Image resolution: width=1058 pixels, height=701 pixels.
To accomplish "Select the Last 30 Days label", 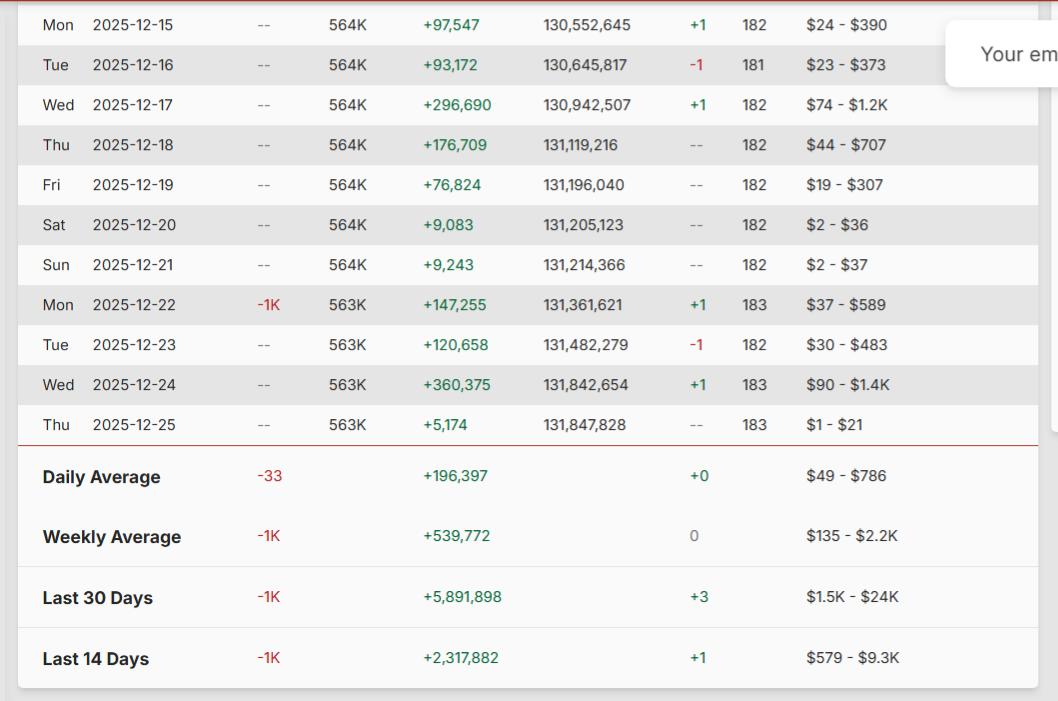I will tap(97, 598).
